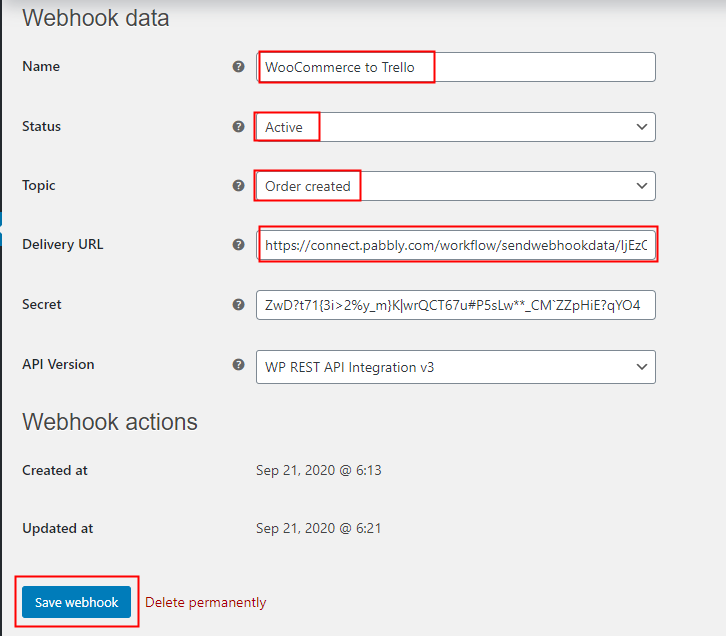
Task: Open the Status dropdown showing Active
Action: coord(456,127)
